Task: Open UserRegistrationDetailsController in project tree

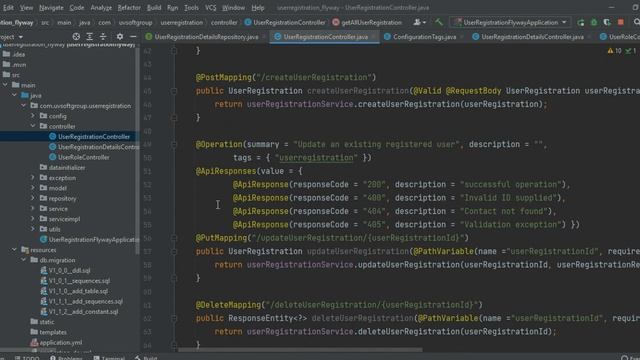Action: pos(98,147)
